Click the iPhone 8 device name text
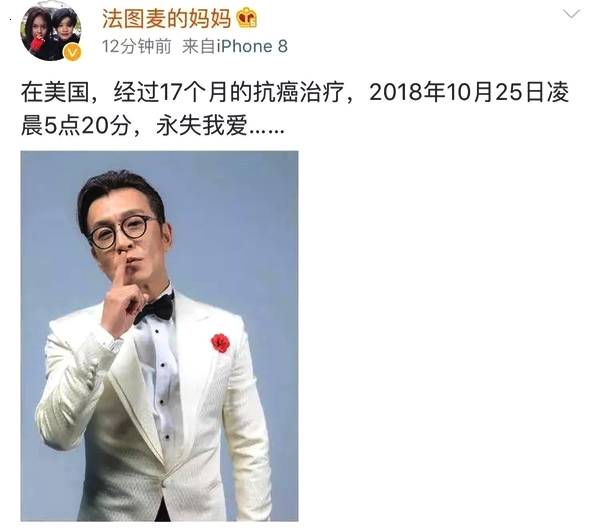 coord(252,47)
